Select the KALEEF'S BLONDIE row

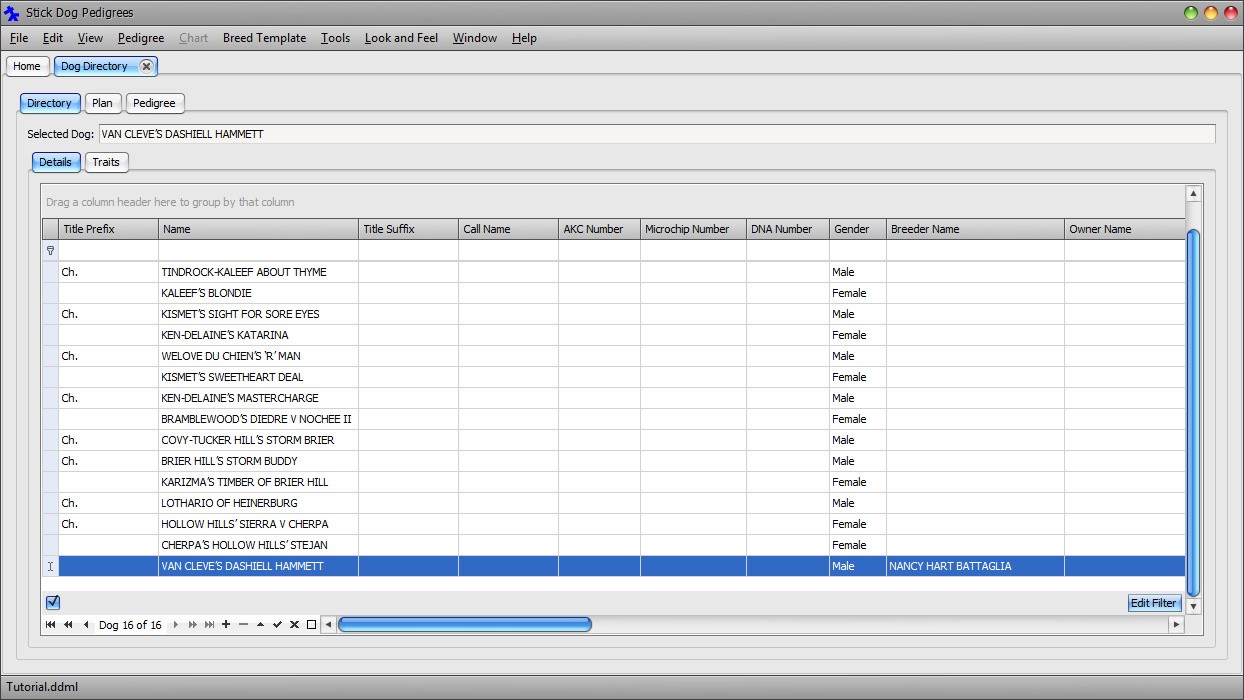tap(258, 293)
